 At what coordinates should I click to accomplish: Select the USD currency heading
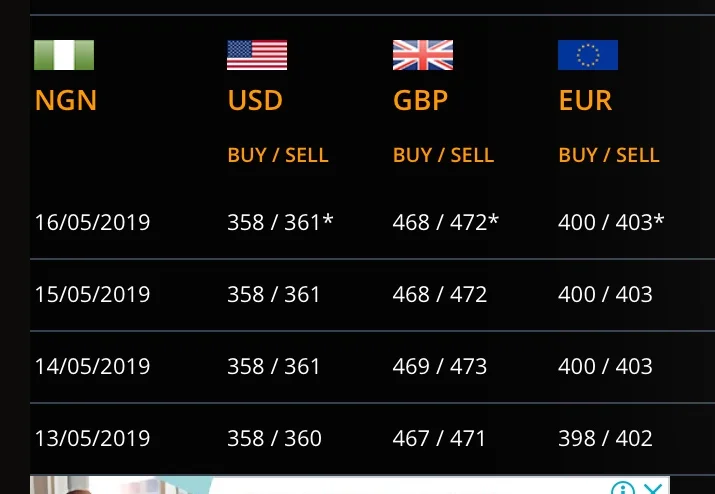pyautogui.click(x=255, y=101)
